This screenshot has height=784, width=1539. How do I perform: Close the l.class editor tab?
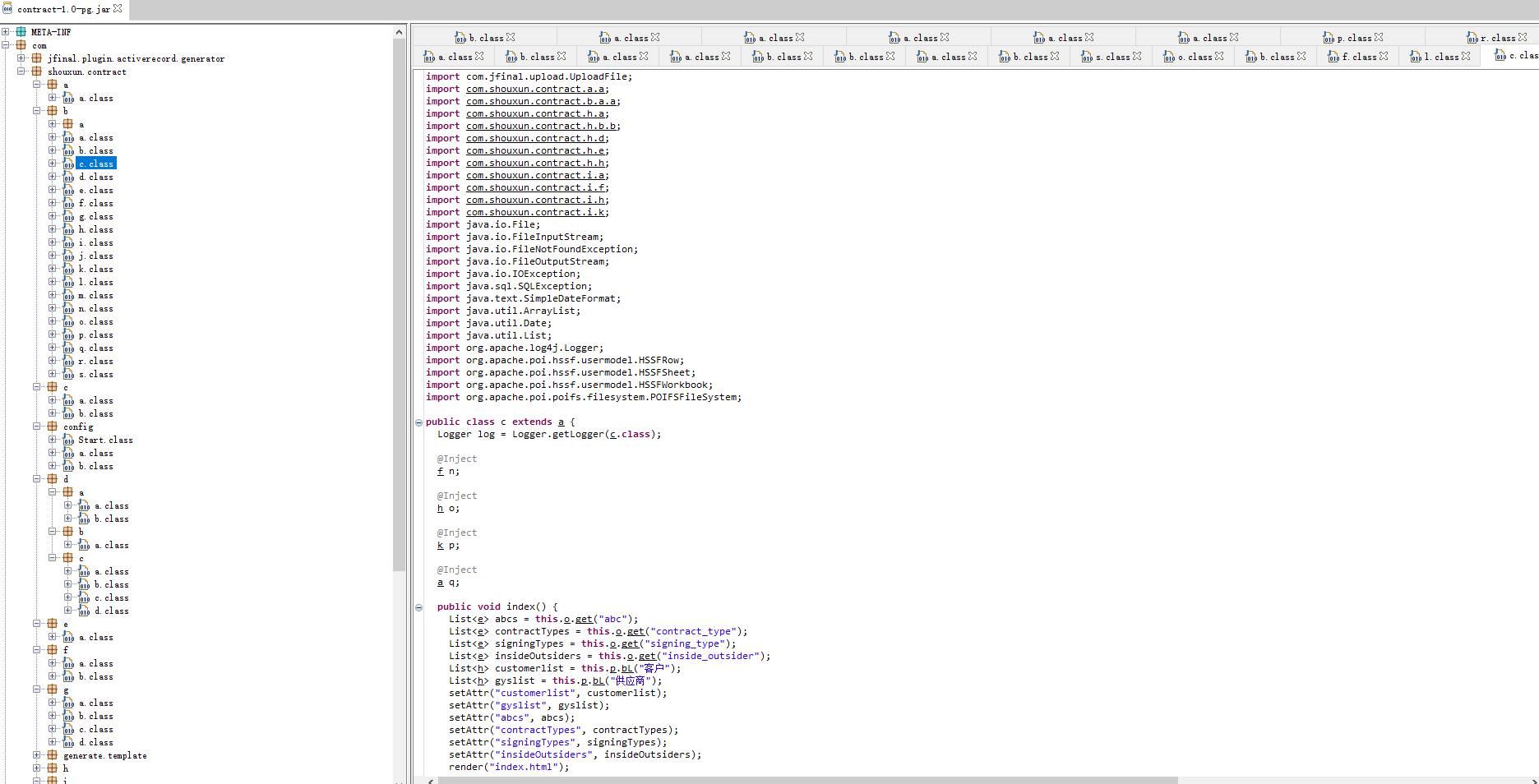(x=1466, y=56)
